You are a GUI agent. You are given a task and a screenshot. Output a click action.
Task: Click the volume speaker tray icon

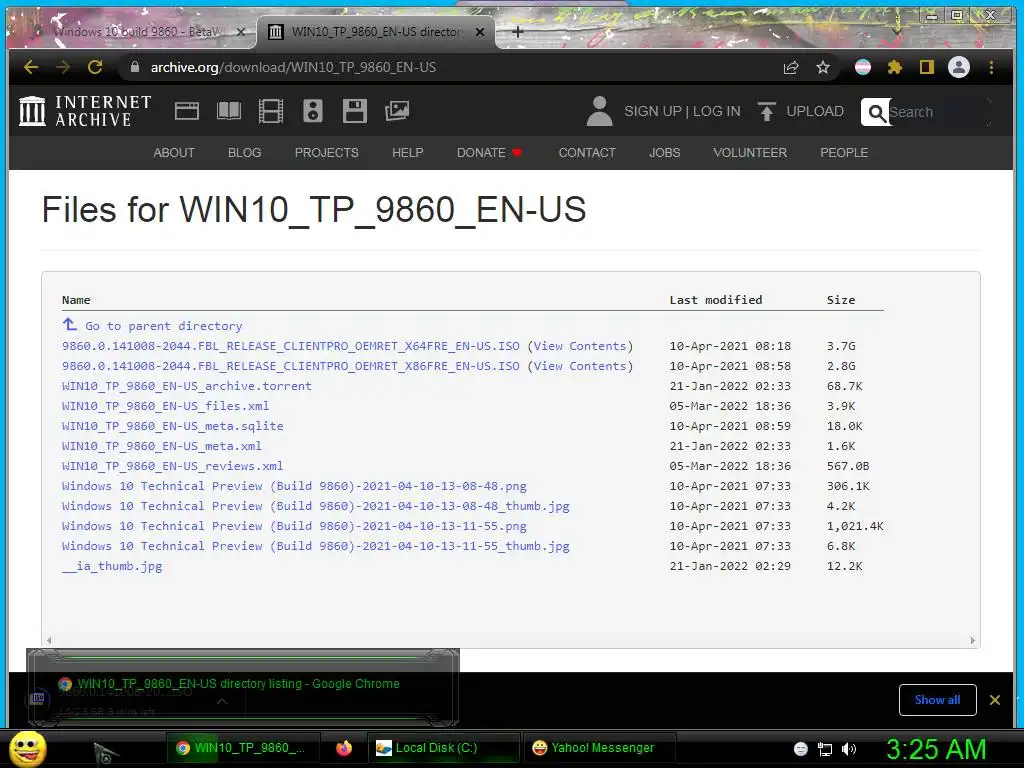849,749
